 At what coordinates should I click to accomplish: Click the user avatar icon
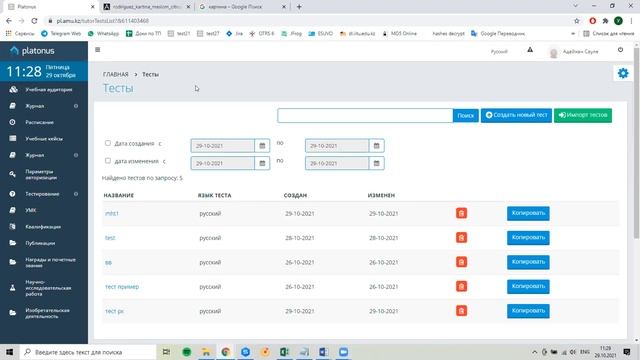point(553,52)
